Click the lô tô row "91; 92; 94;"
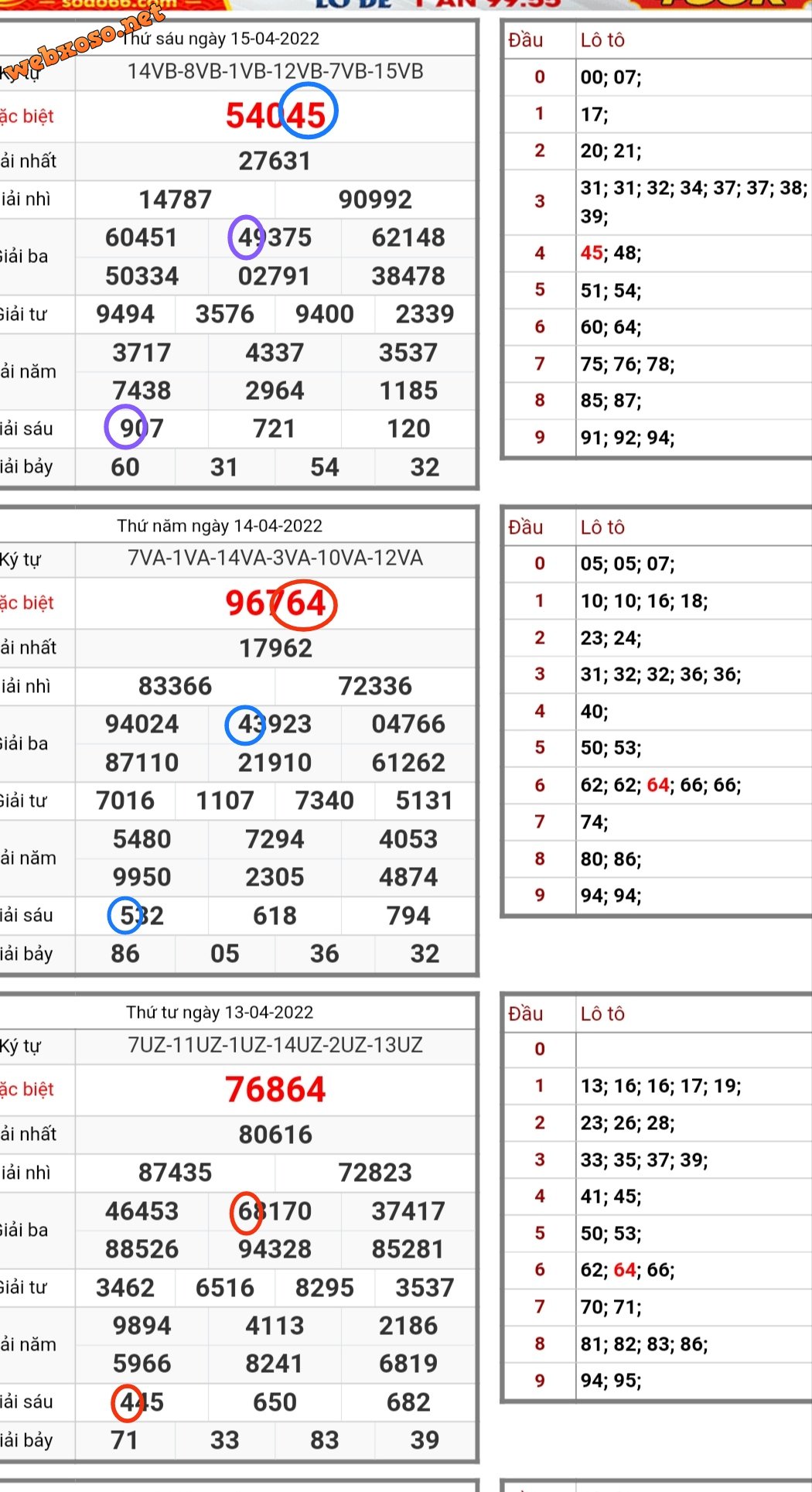 tap(627, 438)
